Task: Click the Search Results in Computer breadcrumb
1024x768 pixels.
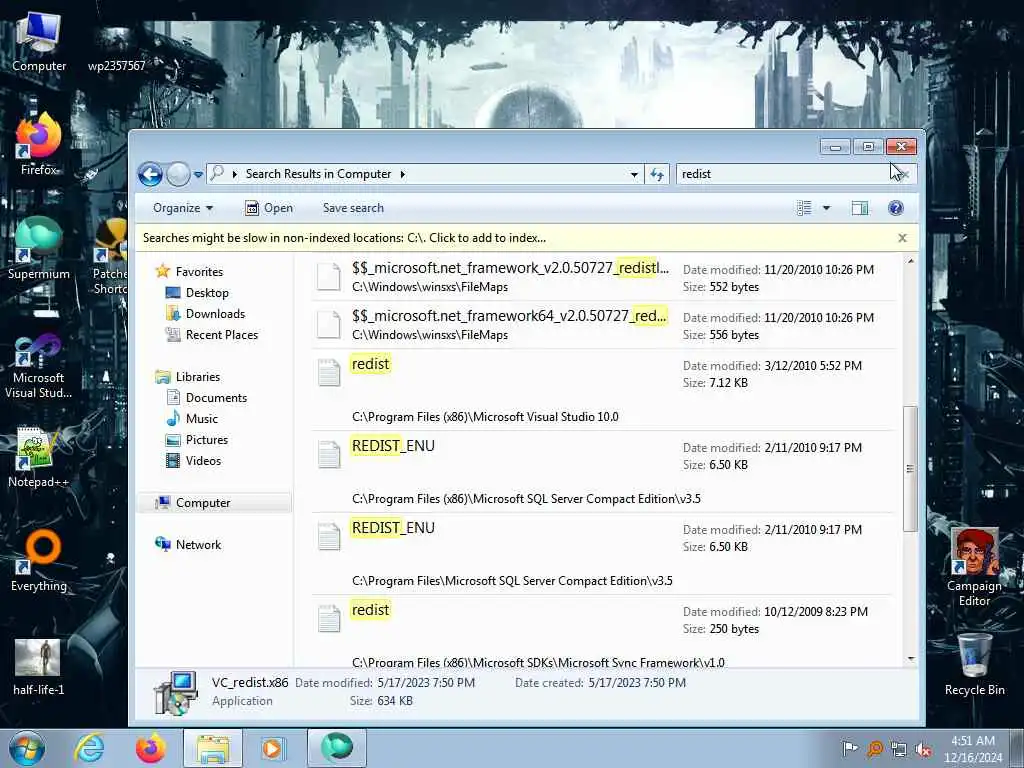Action: 318,174
